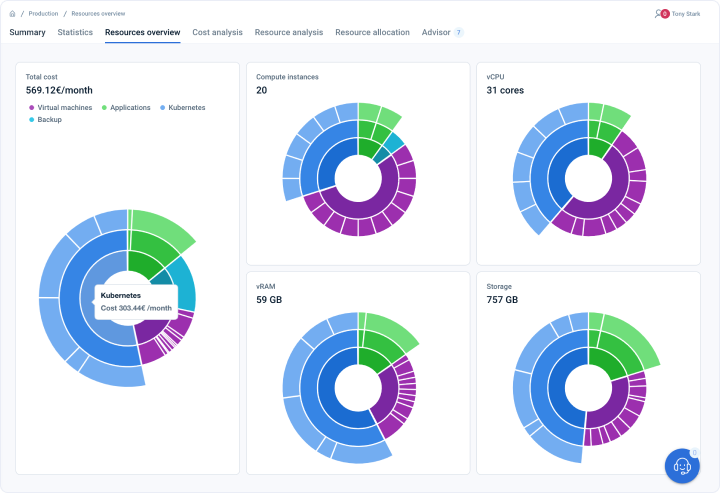Click Compute instances value 20
The width and height of the screenshot is (720, 493).
coord(261,90)
